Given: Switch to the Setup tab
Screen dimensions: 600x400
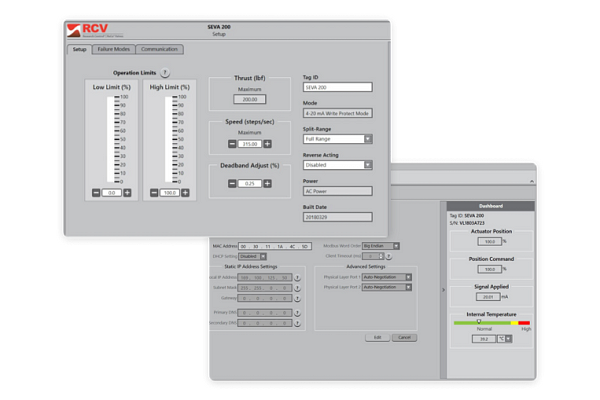Looking at the screenshot, I should [80, 49].
